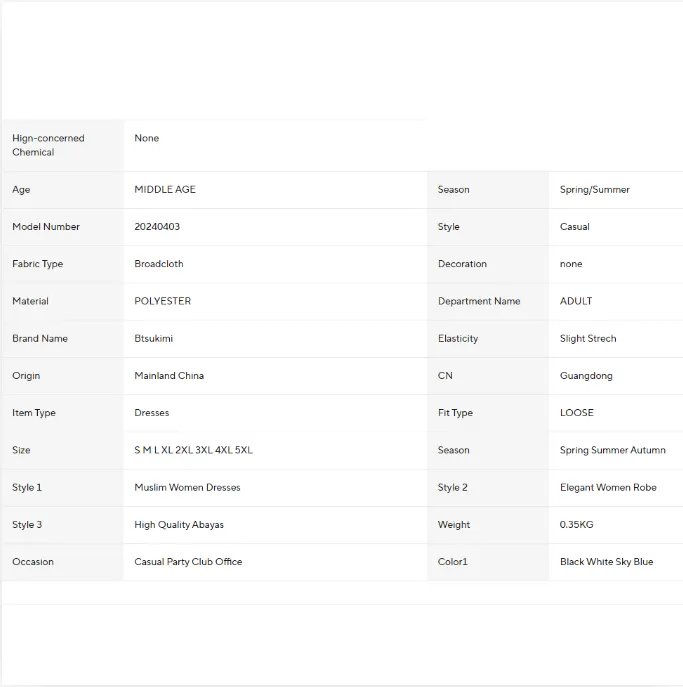Click the Guangdong value in CN row
Screen dimensions: 683x687
point(586,376)
